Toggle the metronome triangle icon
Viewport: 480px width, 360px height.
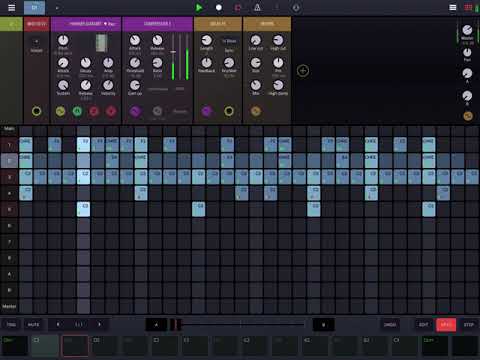pos(257,7)
